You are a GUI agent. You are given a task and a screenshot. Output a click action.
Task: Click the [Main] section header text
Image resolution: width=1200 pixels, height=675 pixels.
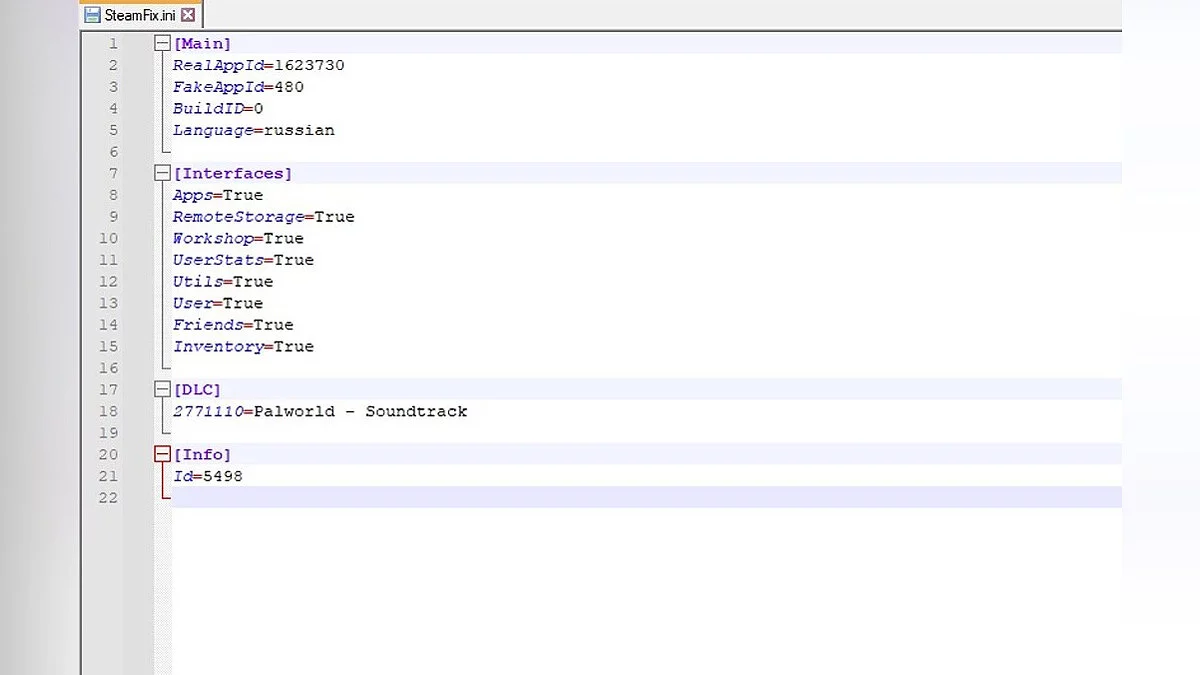(202, 44)
